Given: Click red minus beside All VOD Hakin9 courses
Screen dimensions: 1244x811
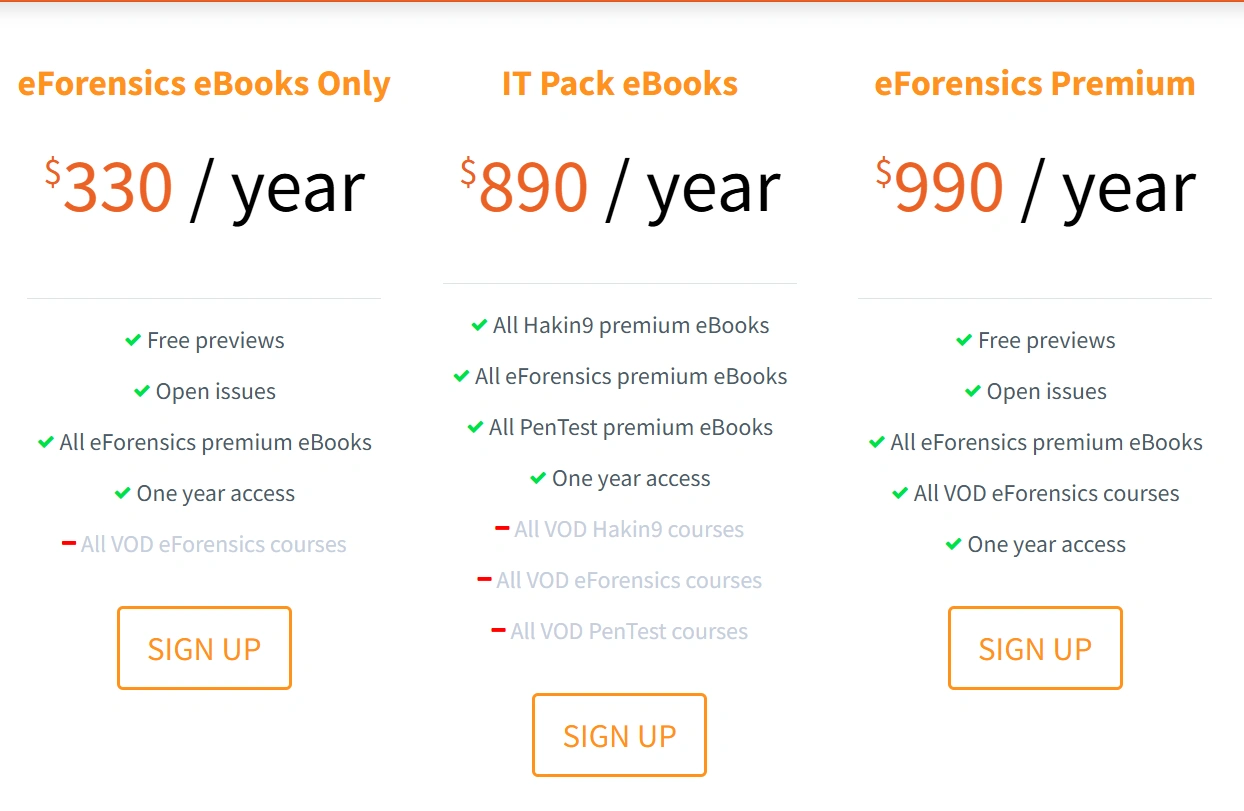Looking at the screenshot, I should click(x=502, y=528).
